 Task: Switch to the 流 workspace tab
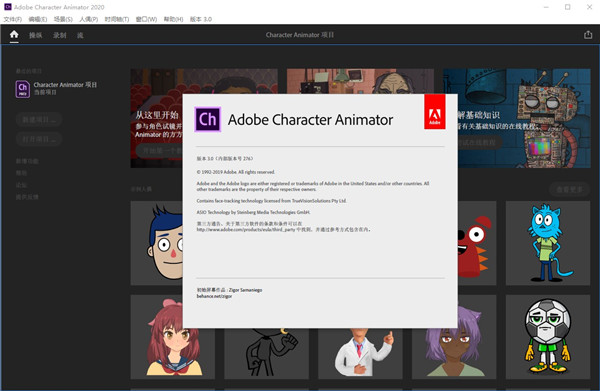(x=80, y=35)
